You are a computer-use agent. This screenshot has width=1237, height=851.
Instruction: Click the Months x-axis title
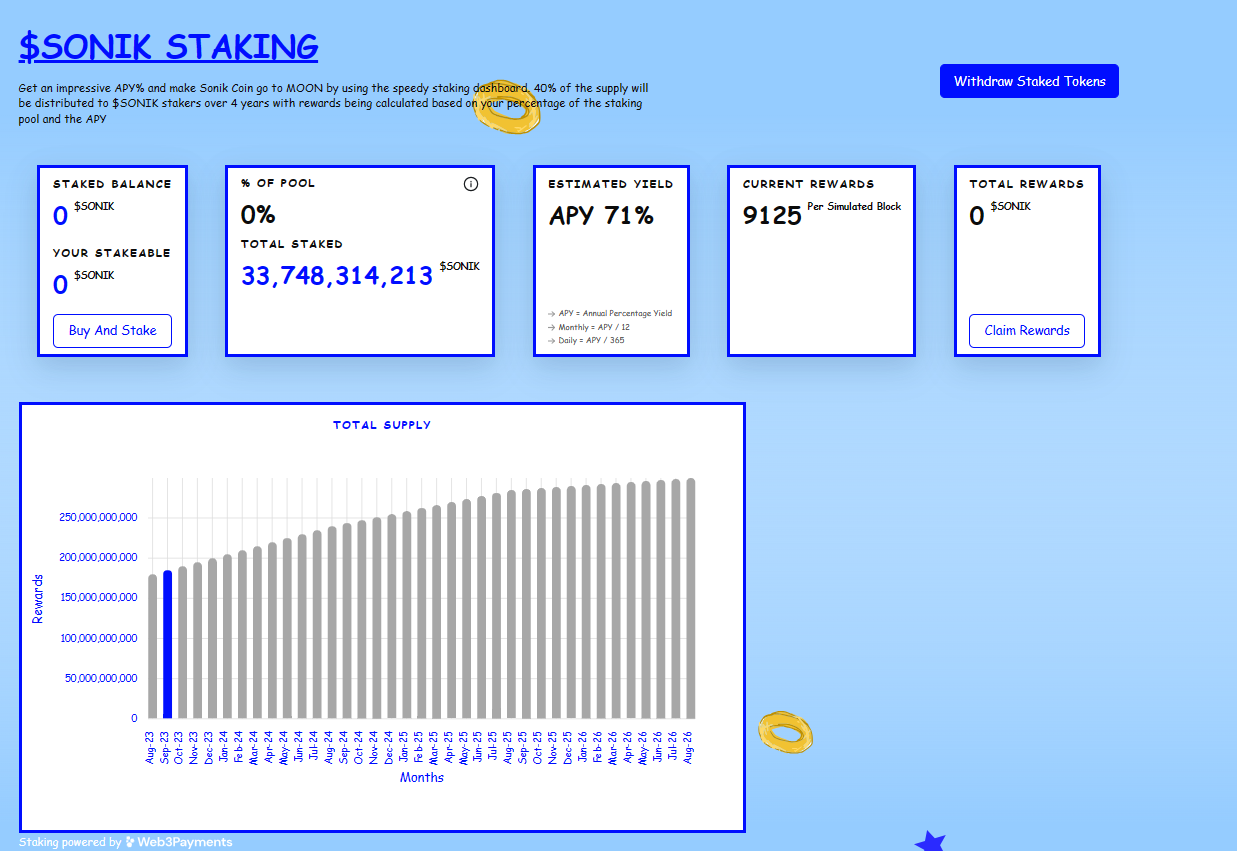coord(422,777)
